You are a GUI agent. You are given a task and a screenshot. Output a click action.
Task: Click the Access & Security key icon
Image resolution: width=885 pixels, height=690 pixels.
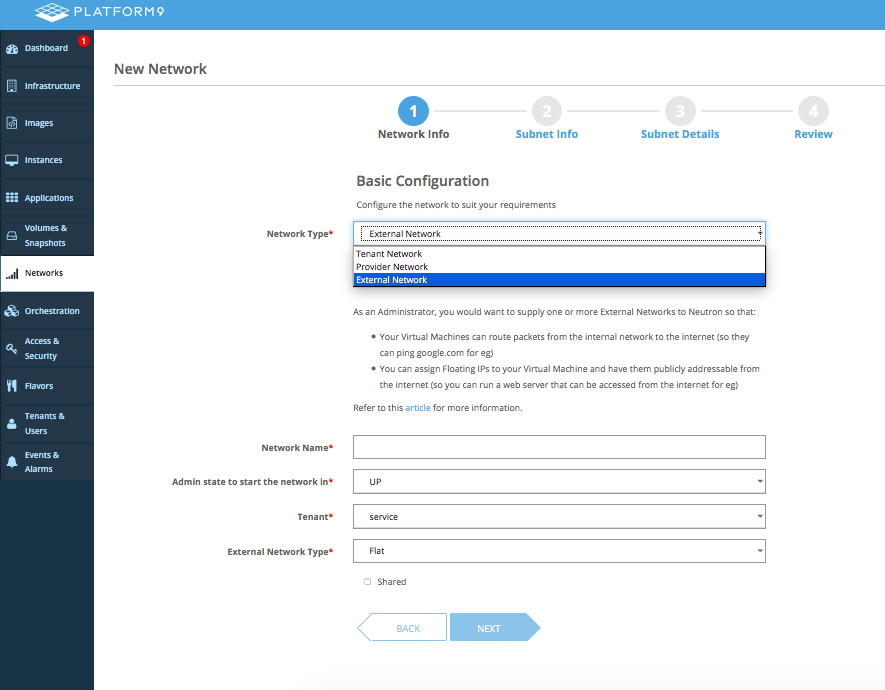click(12, 348)
